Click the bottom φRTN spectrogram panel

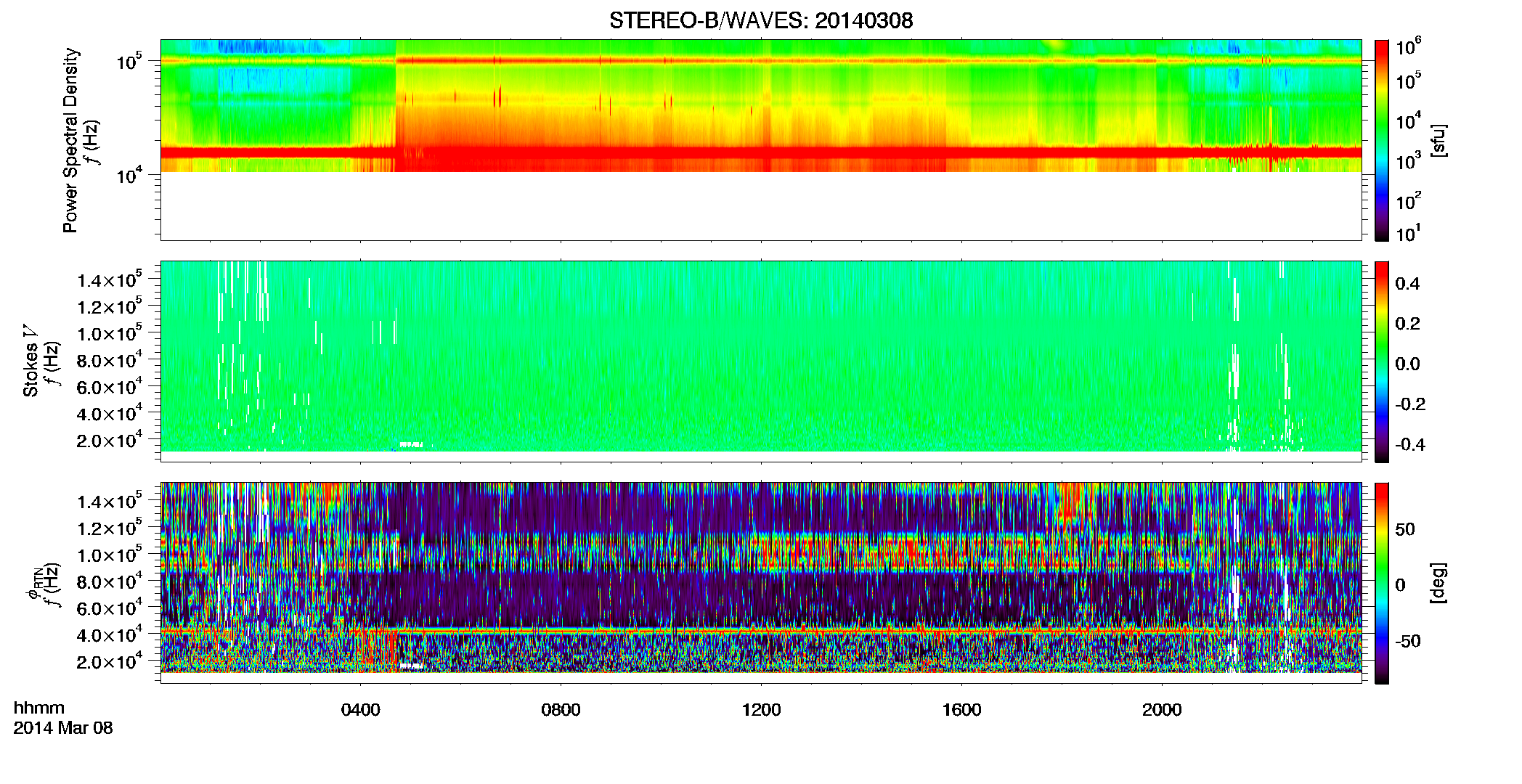[761, 583]
